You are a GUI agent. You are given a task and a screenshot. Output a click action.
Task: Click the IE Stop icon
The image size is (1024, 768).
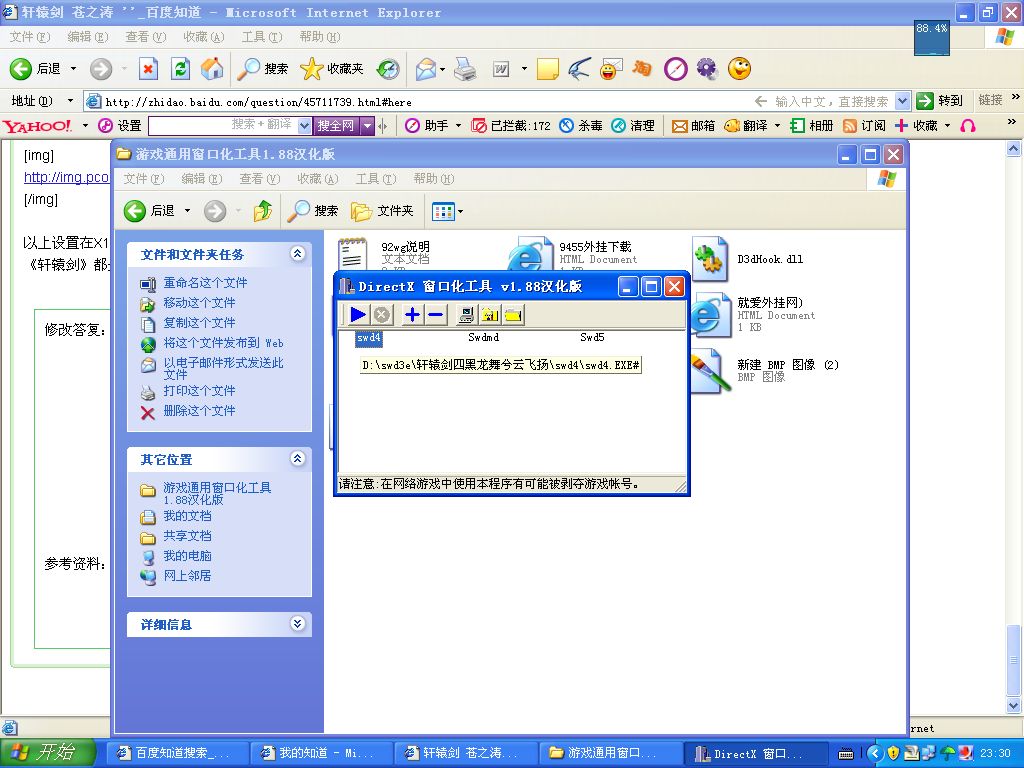(148, 68)
